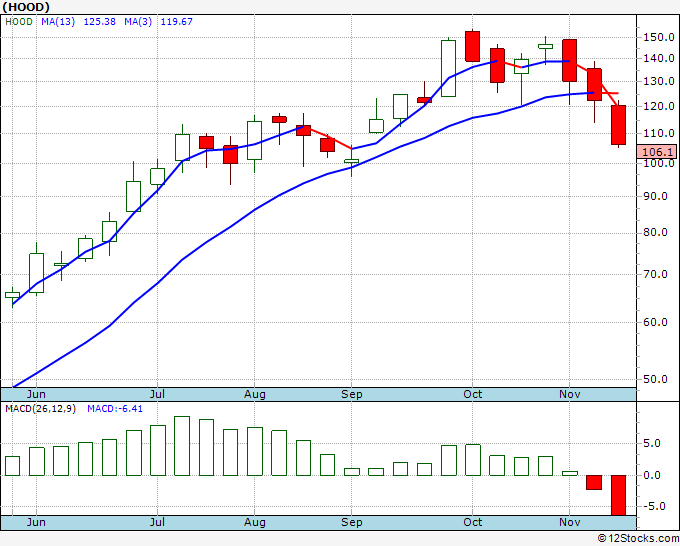Click Oct on the MACD panel axis
The width and height of the screenshot is (680, 546).
(473, 522)
